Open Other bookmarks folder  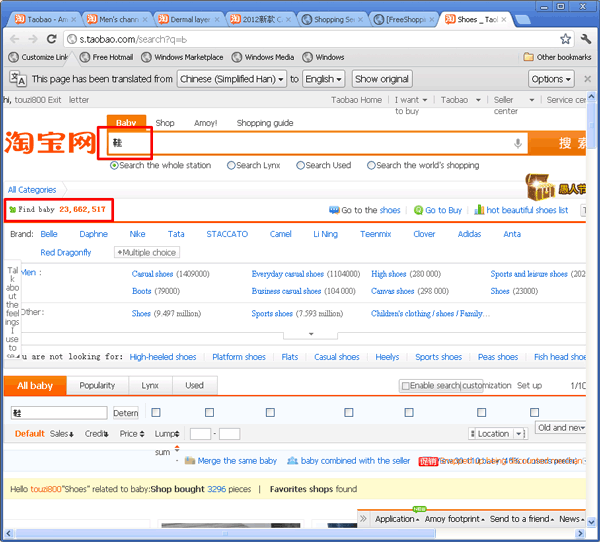557,57
